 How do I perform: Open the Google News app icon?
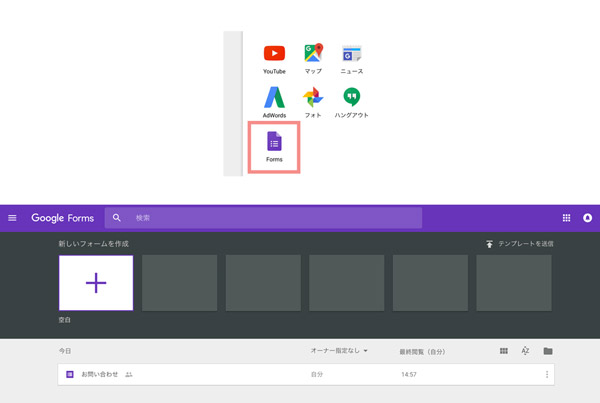pos(351,54)
